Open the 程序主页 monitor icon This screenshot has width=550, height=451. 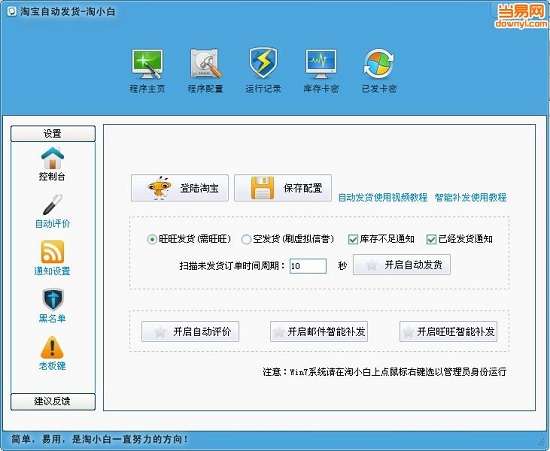(x=147, y=64)
